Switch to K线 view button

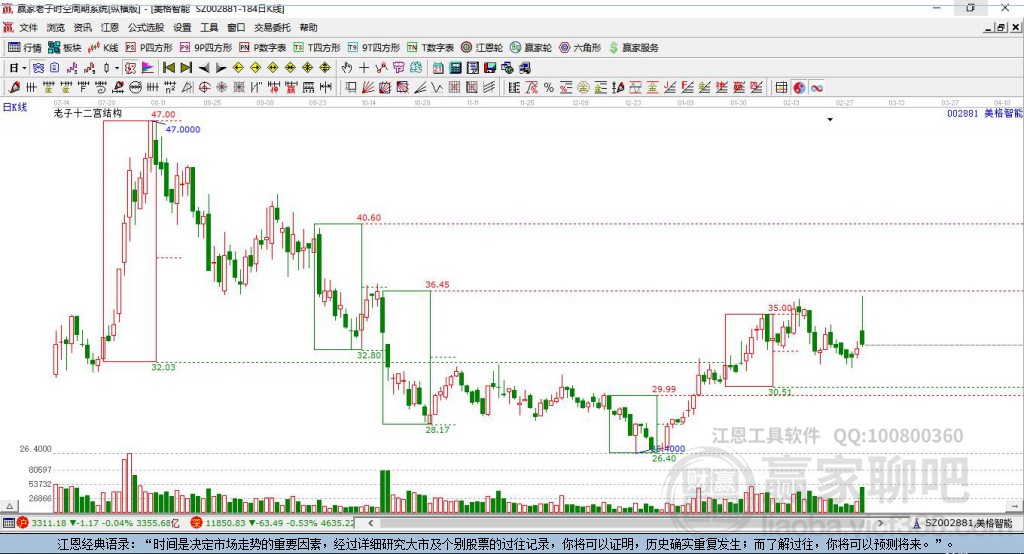point(103,48)
